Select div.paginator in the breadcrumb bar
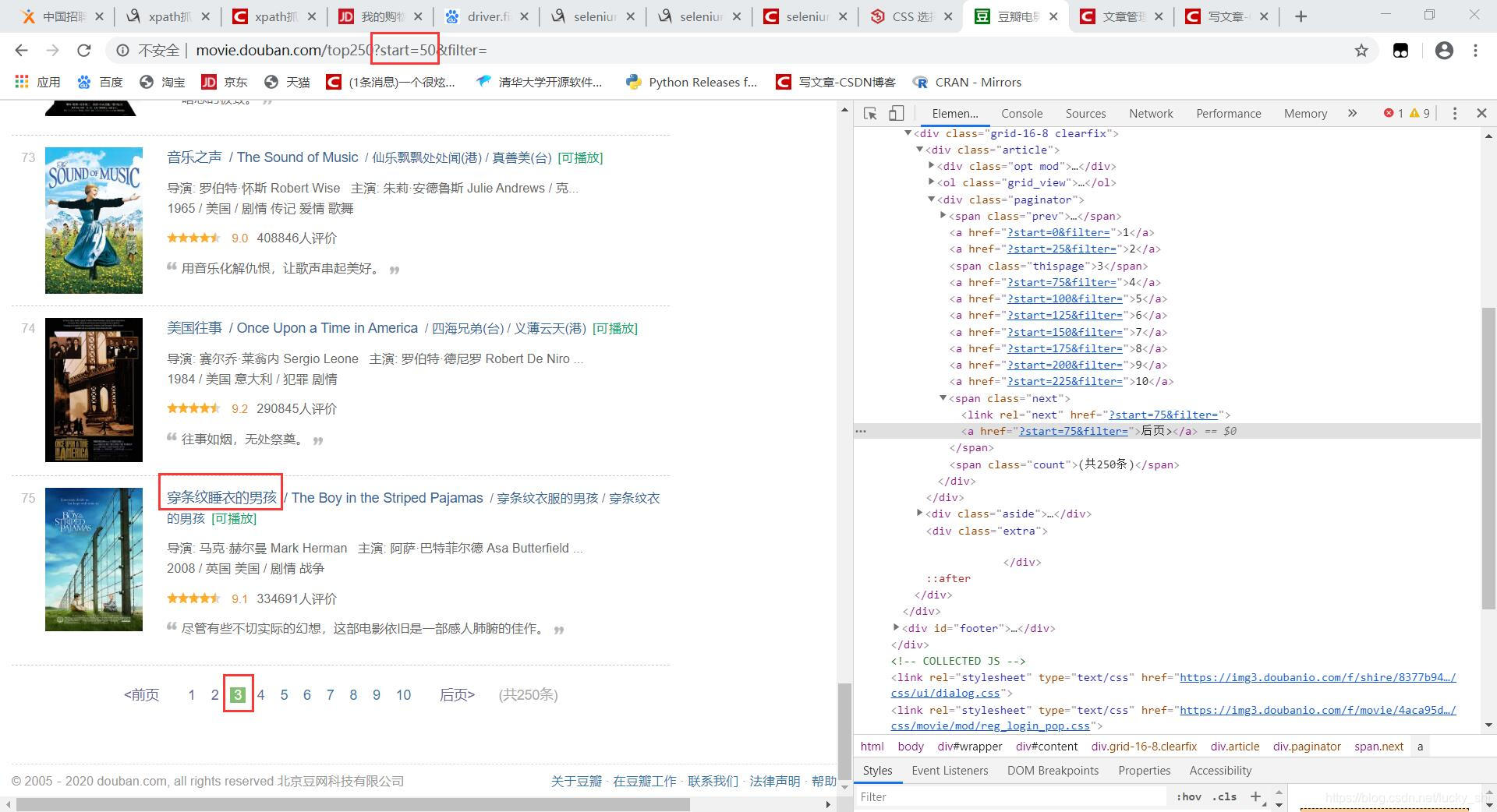1497x812 pixels. pyautogui.click(x=1307, y=747)
